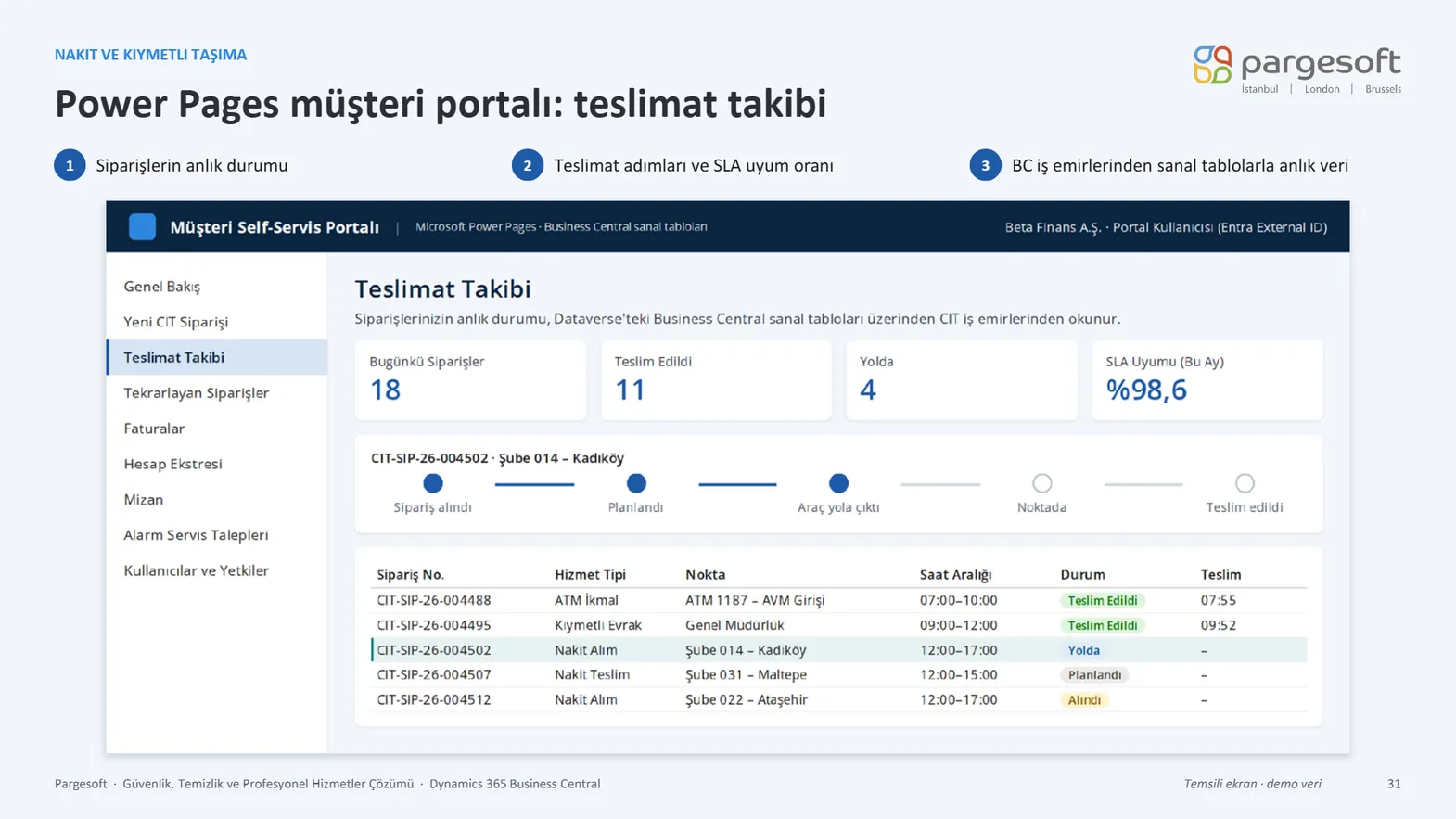Click the Durum column header
The width and height of the screenshot is (1456, 819).
pos(1082,575)
